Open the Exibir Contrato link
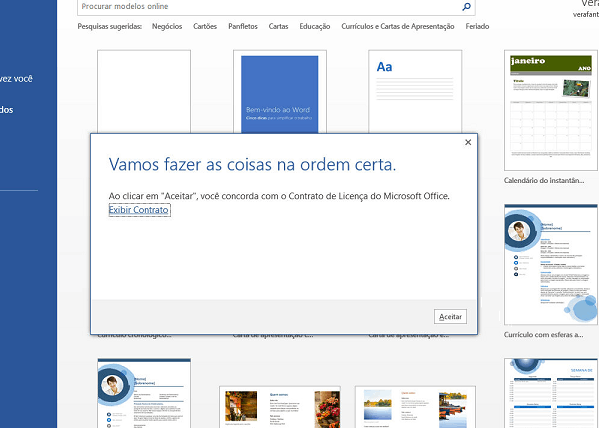 click(139, 210)
